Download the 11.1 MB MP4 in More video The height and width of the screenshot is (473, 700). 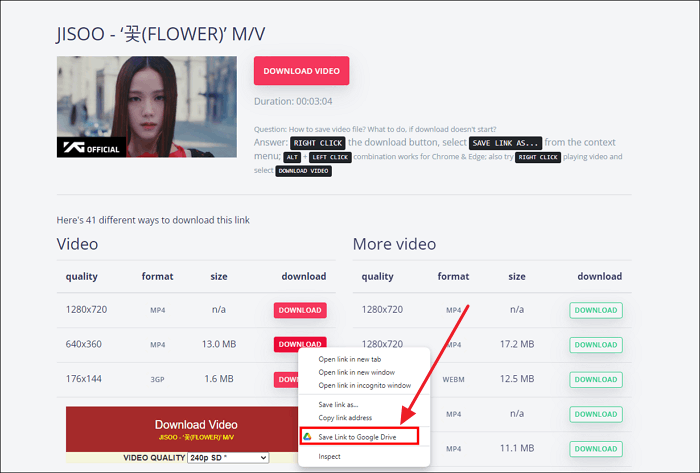point(596,446)
